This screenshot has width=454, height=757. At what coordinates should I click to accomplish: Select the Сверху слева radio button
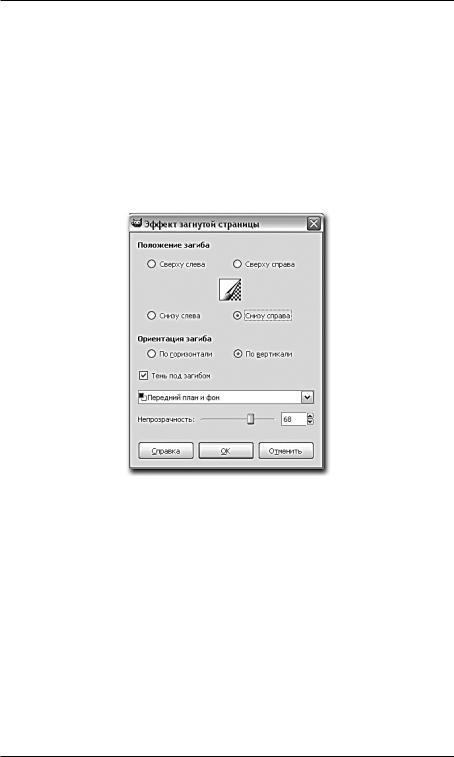pos(152,264)
